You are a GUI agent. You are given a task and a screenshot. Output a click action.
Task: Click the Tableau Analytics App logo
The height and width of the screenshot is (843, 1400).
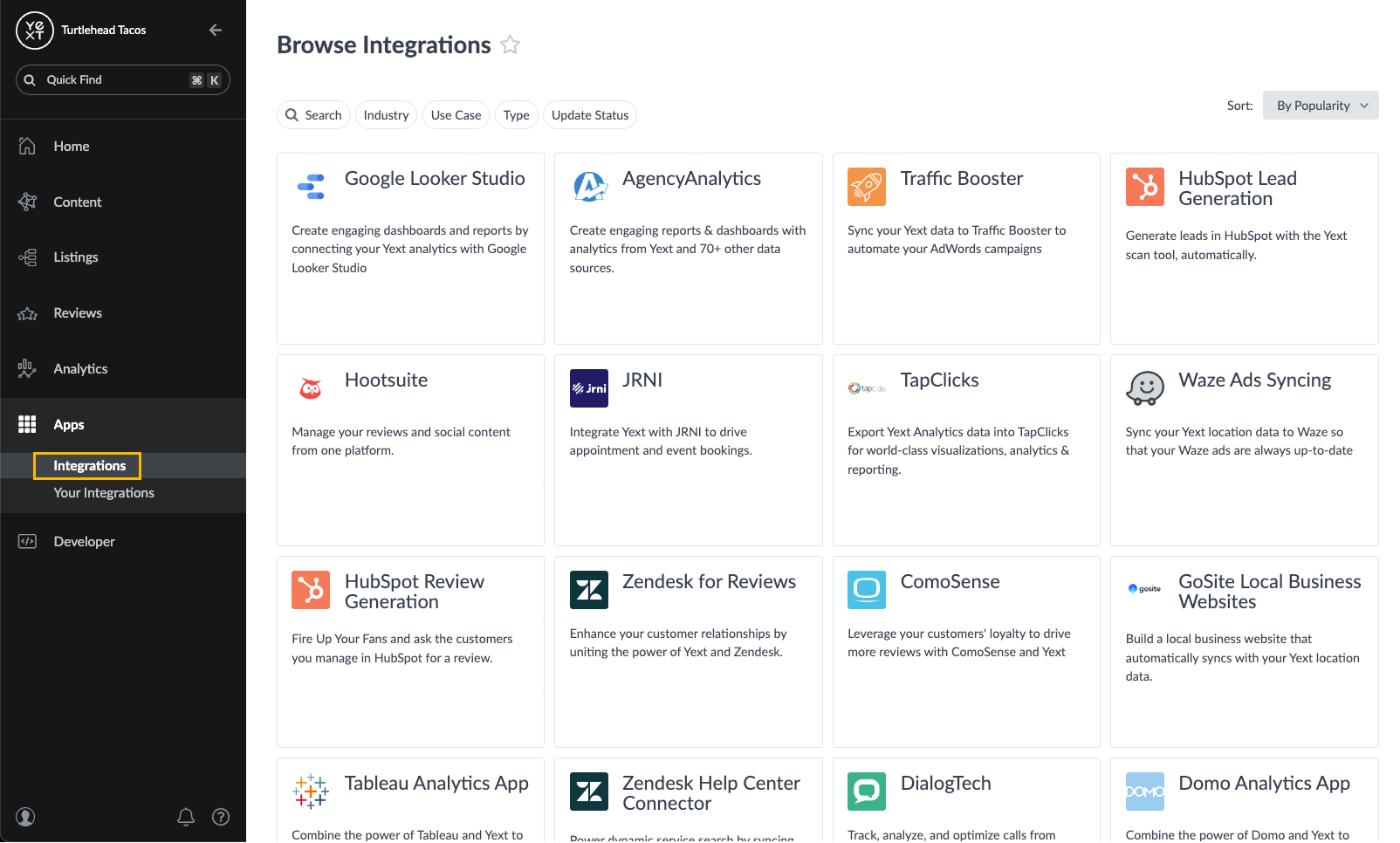coord(311,792)
